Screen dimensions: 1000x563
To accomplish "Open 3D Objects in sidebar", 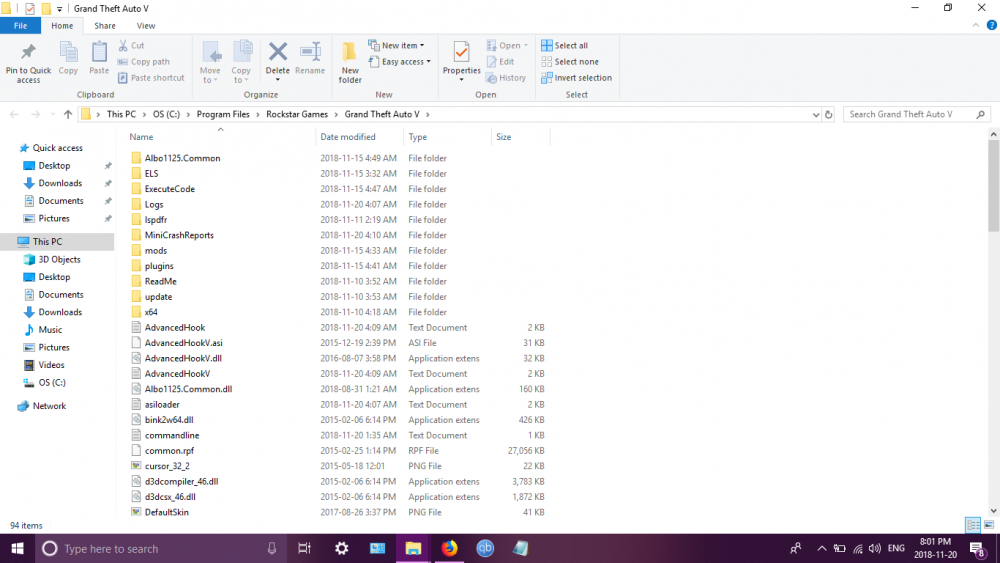I will point(59,260).
